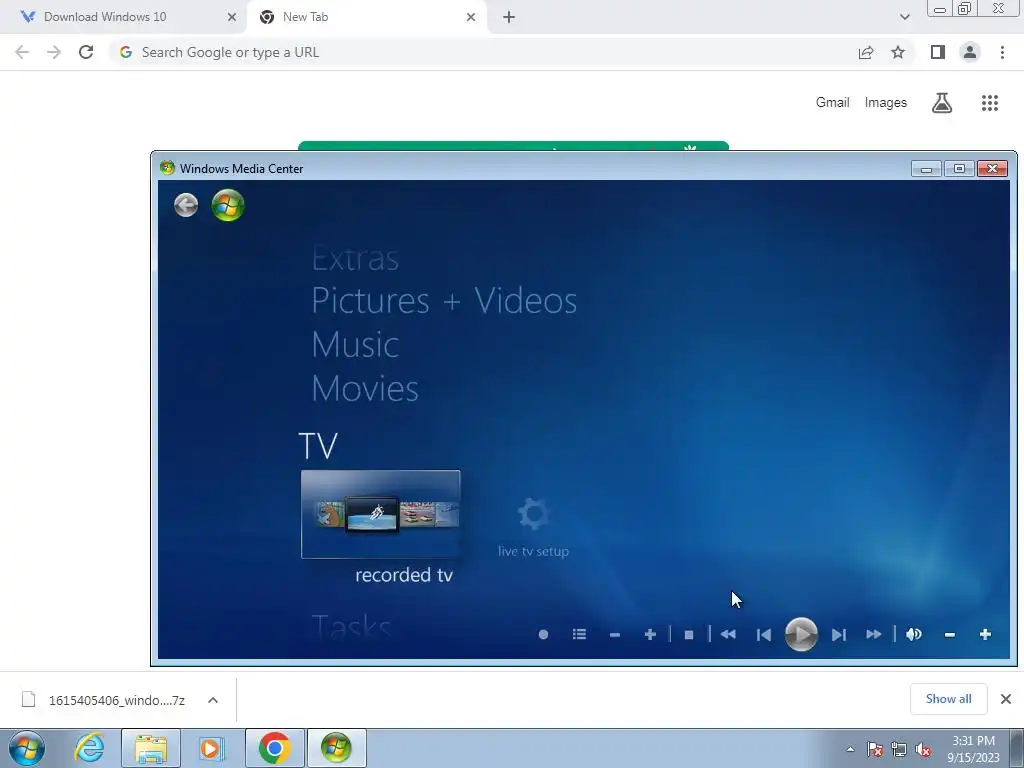Open Windows Explorer from taskbar
This screenshot has width=1024, height=768.
pos(151,748)
